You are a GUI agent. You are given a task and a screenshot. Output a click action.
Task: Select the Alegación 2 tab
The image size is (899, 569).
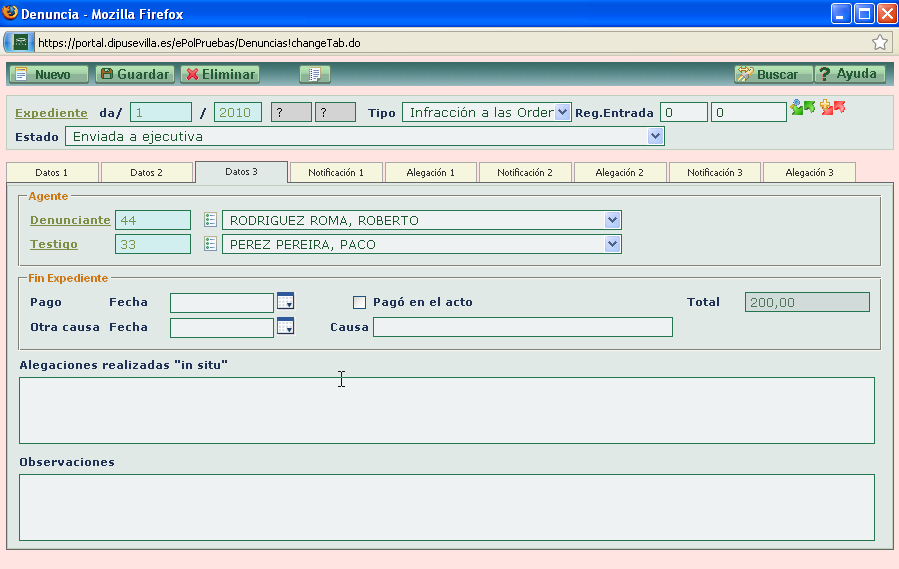point(619,172)
